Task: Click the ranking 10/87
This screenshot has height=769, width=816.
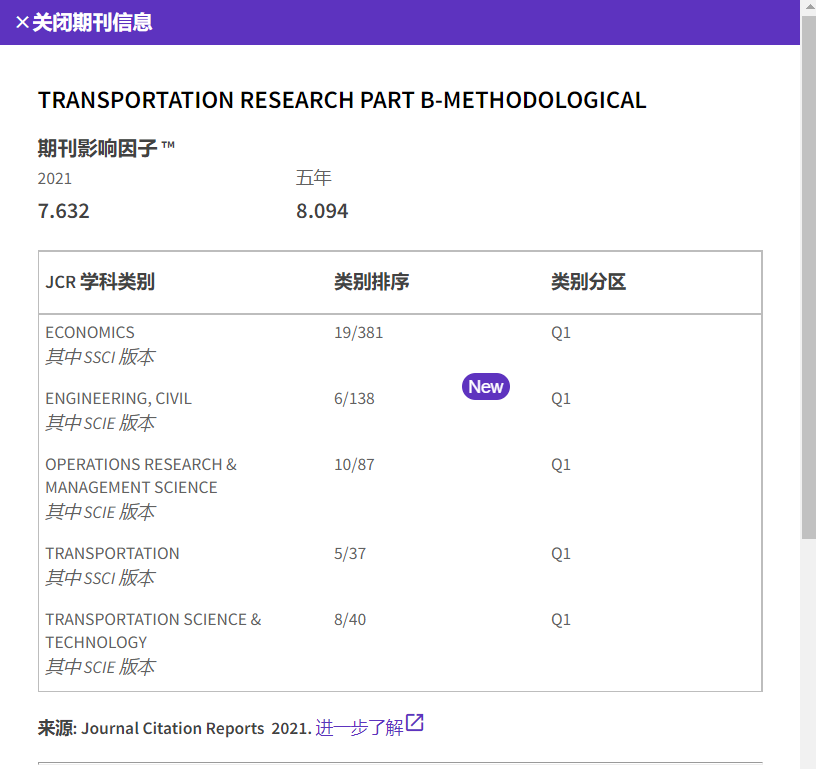Action: coord(354,465)
